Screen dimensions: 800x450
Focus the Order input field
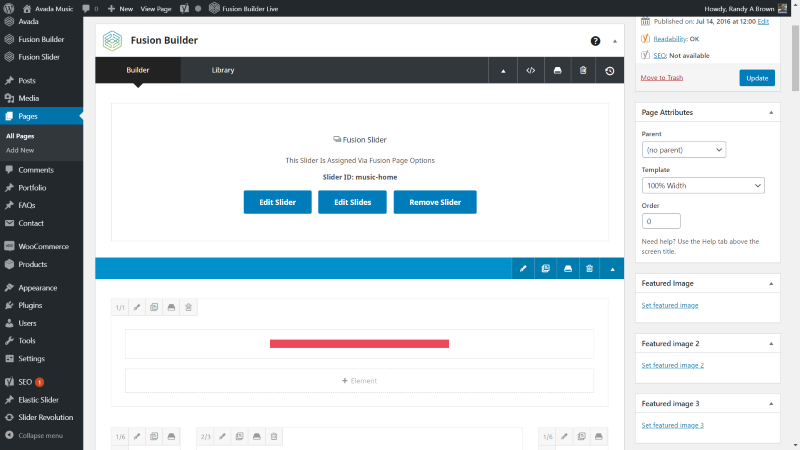pyautogui.click(x=661, y=221)
